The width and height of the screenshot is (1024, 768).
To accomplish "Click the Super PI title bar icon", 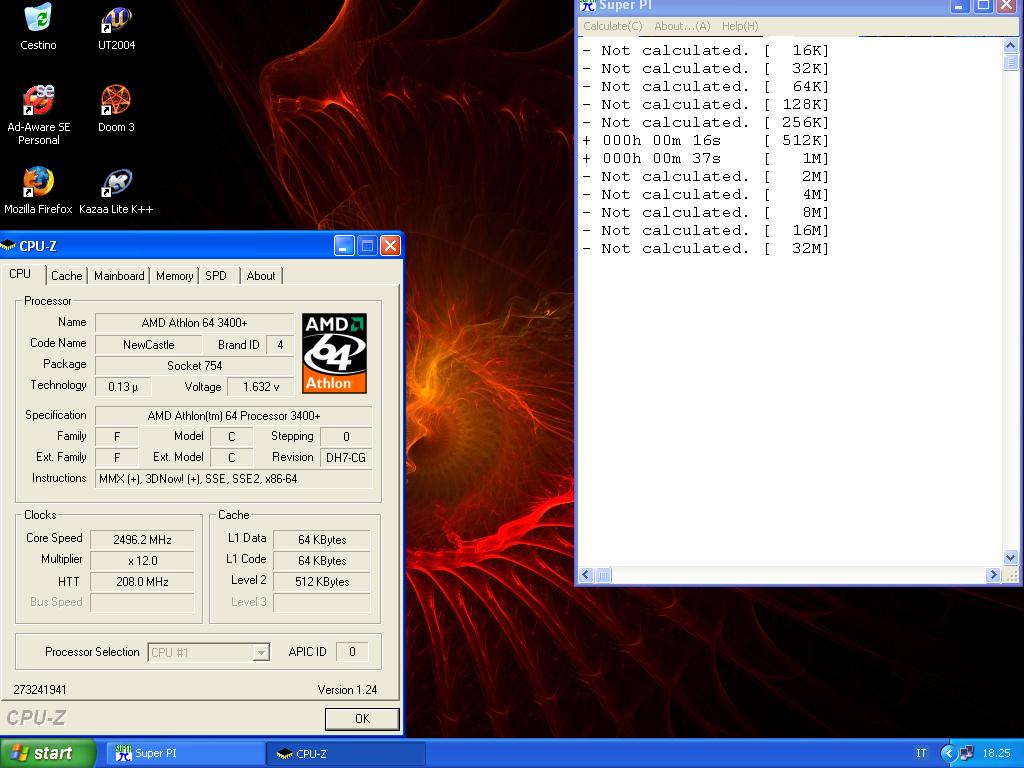I will point(588,6).
